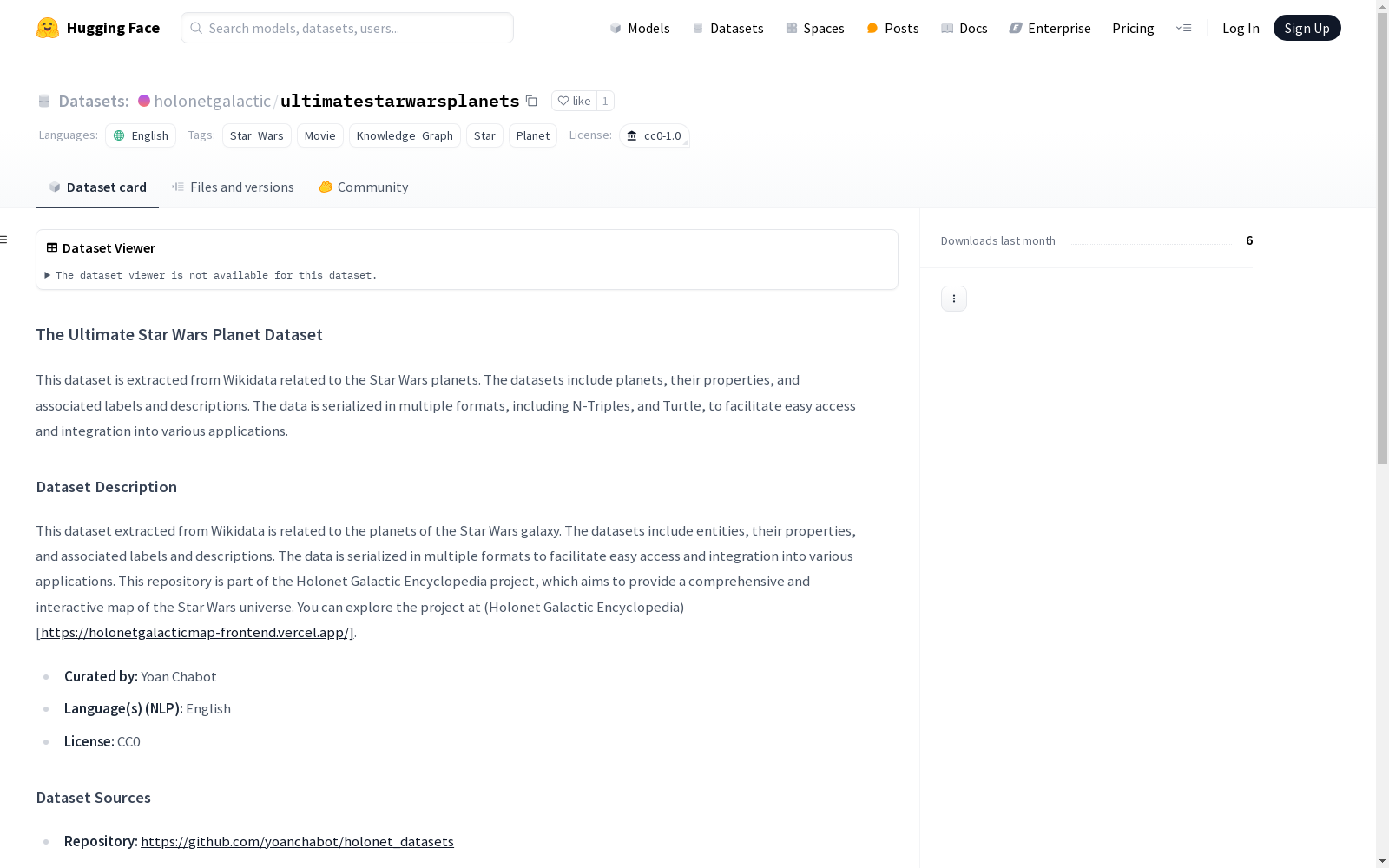Open the table of contents side icon
1389x868 pixels.
(x=4, y=240)
